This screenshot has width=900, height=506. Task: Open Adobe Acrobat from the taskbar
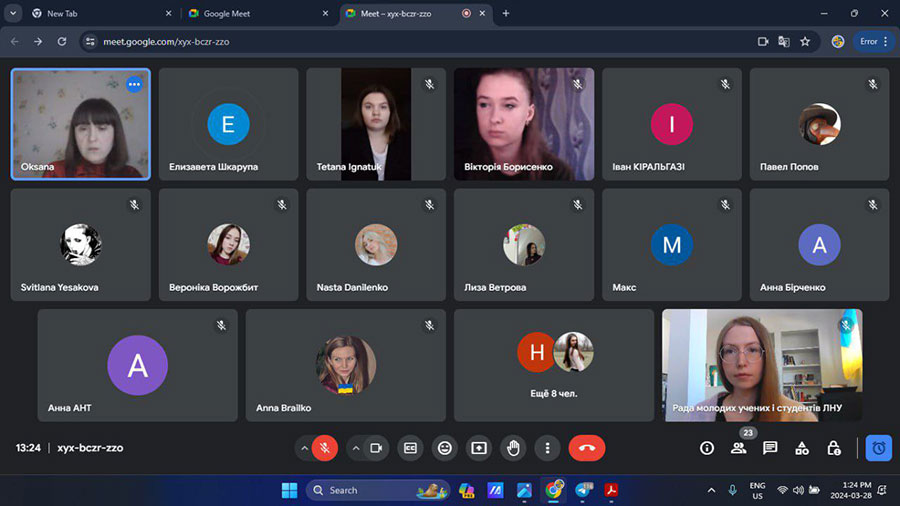coord(611,491)
